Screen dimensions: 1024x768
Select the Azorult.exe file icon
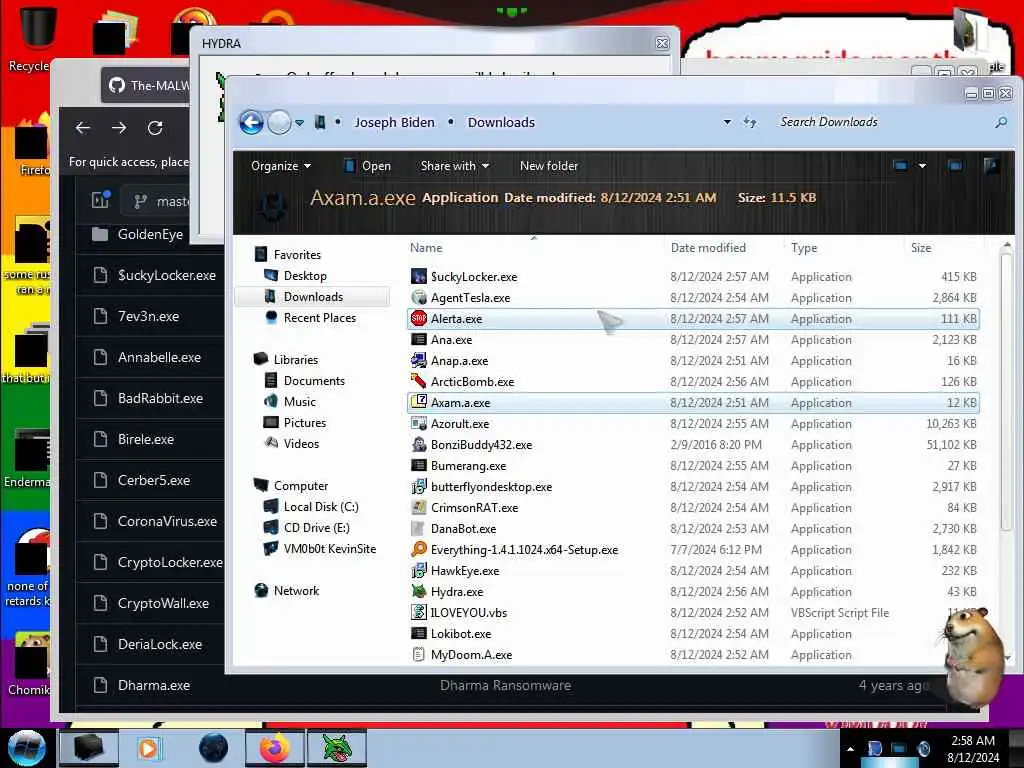click(x=419, y=423)
